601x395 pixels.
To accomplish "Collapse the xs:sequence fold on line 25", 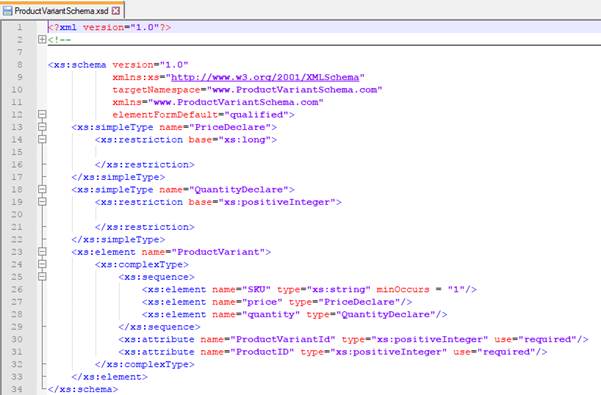I will click(42, 277).
